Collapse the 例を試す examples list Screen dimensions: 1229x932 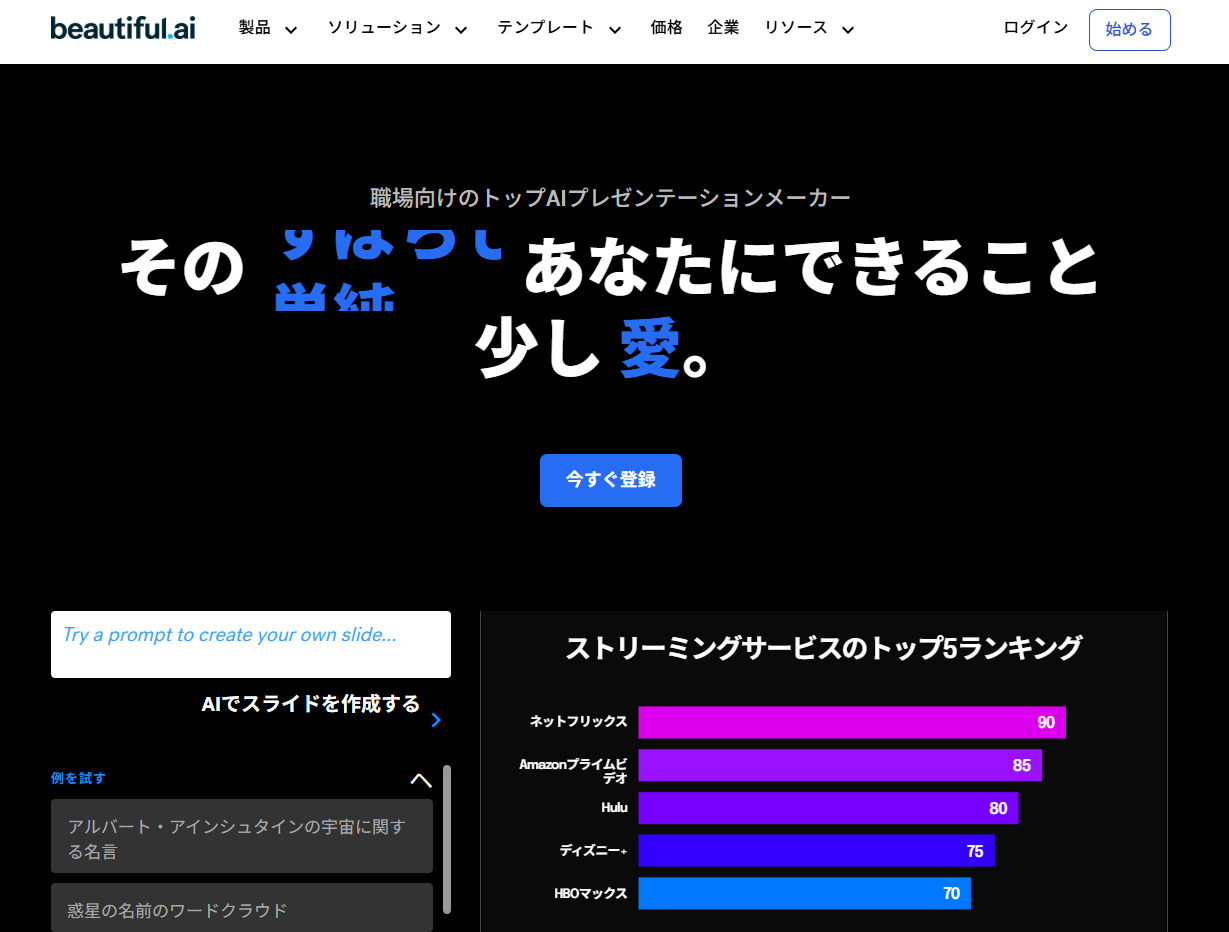[421, 780]
